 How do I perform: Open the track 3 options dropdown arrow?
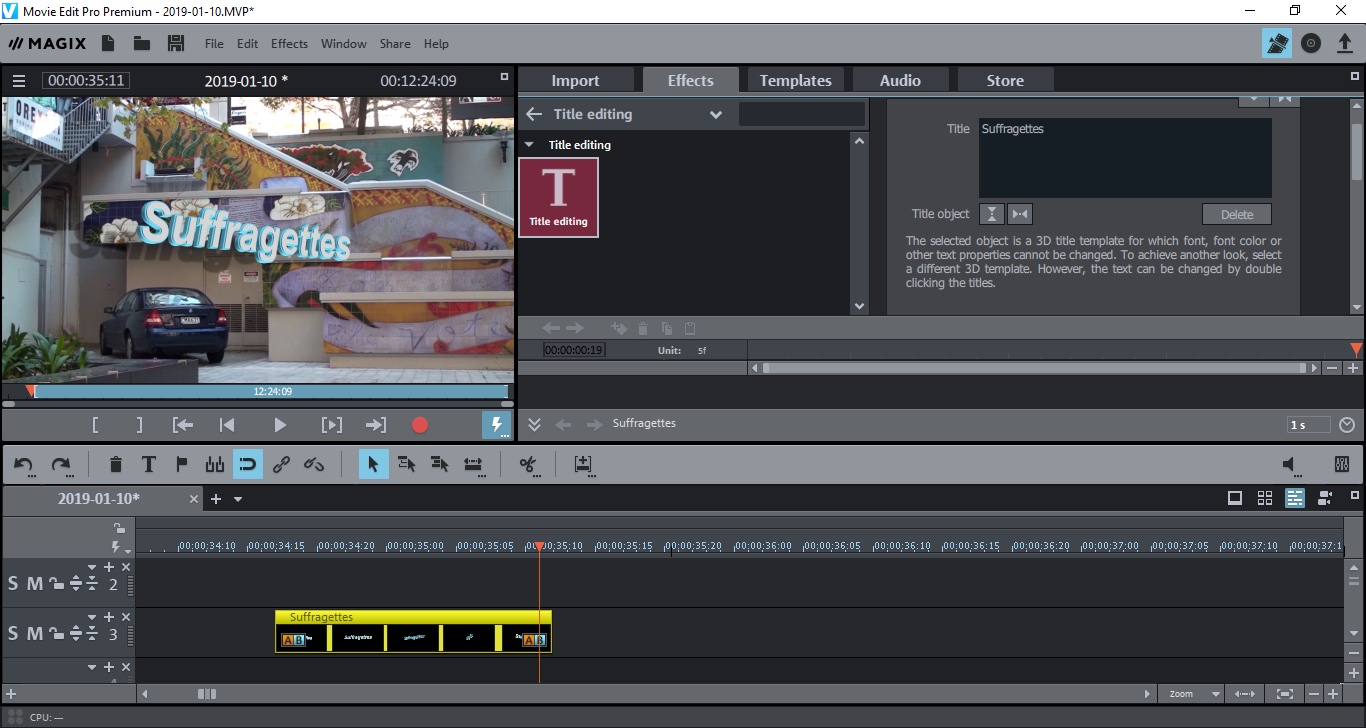pos(92,617)
